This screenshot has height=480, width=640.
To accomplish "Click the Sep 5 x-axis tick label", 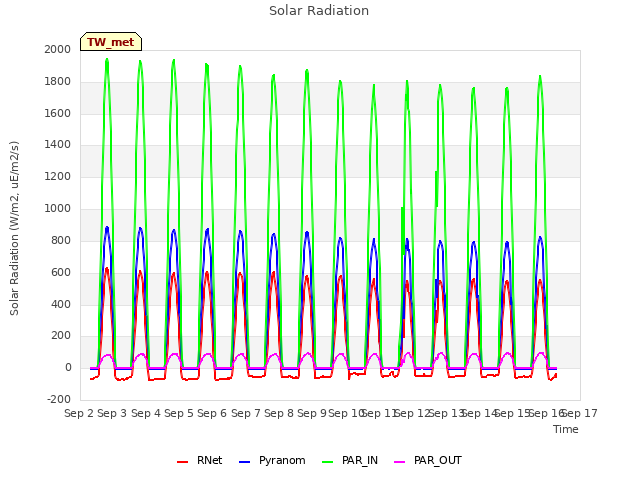I will tap(179, 413).
